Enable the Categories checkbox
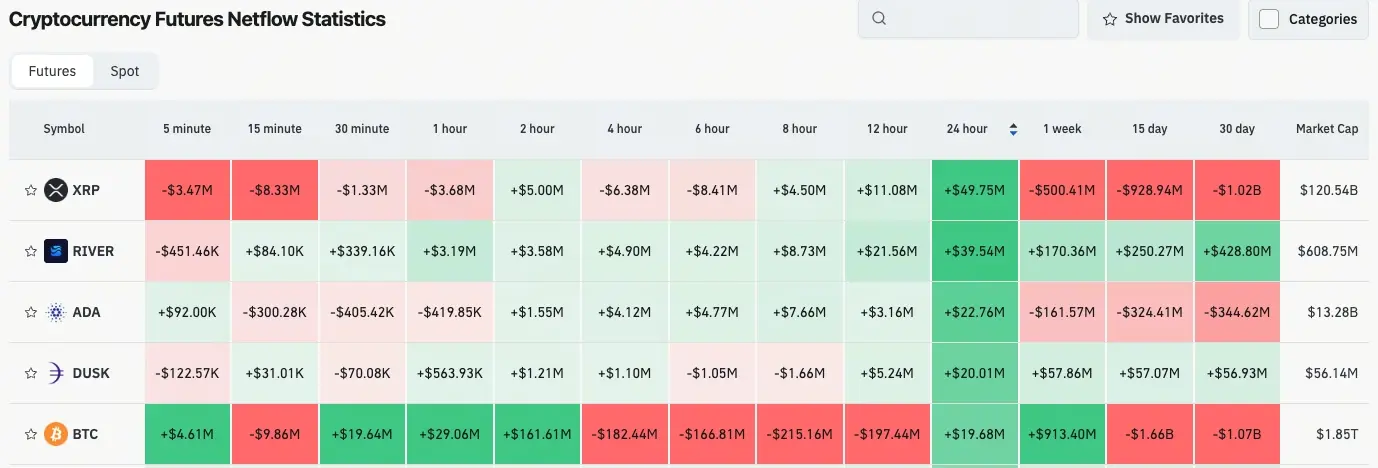1378x468 pixels. pyautogui.click(x=1269, y=19)
